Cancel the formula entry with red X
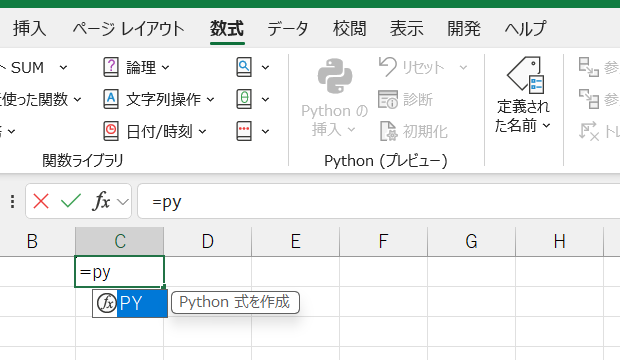Image resolution: width=620 pixels, height=360 pixels. click(x=41, y=201)
